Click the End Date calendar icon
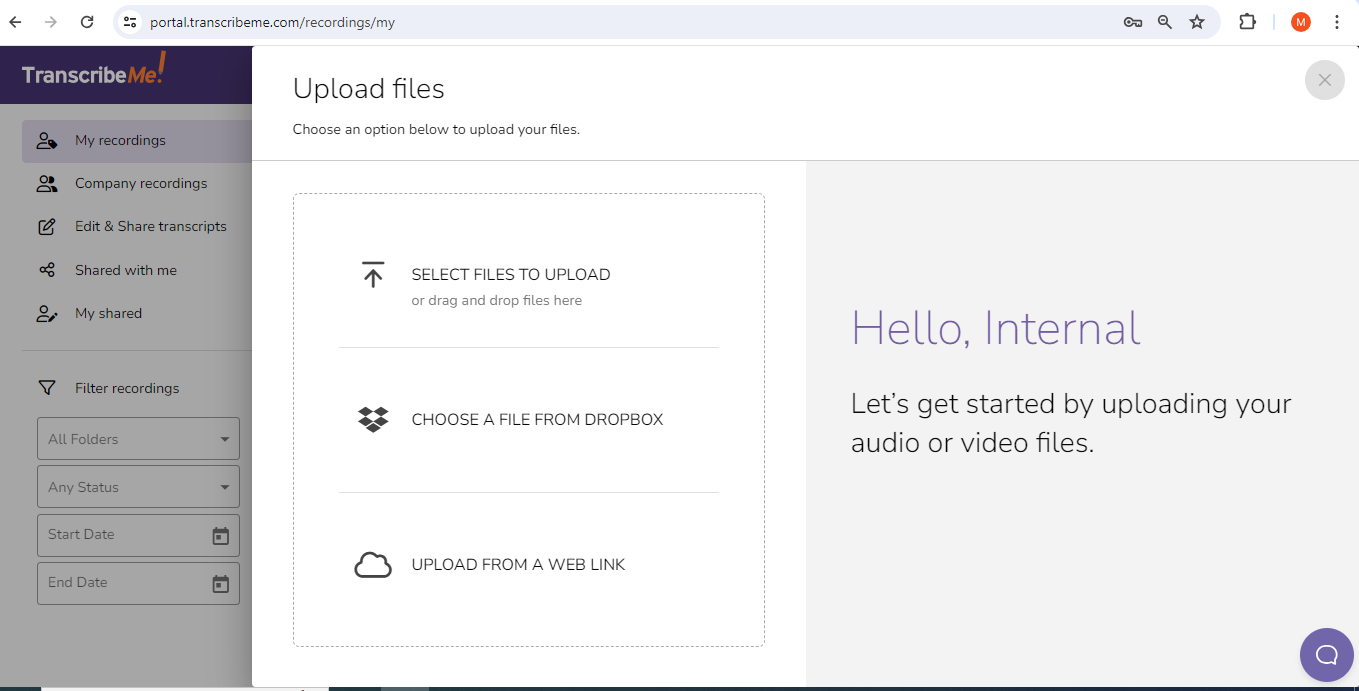 pyautogui.click(x=221, y=584)
